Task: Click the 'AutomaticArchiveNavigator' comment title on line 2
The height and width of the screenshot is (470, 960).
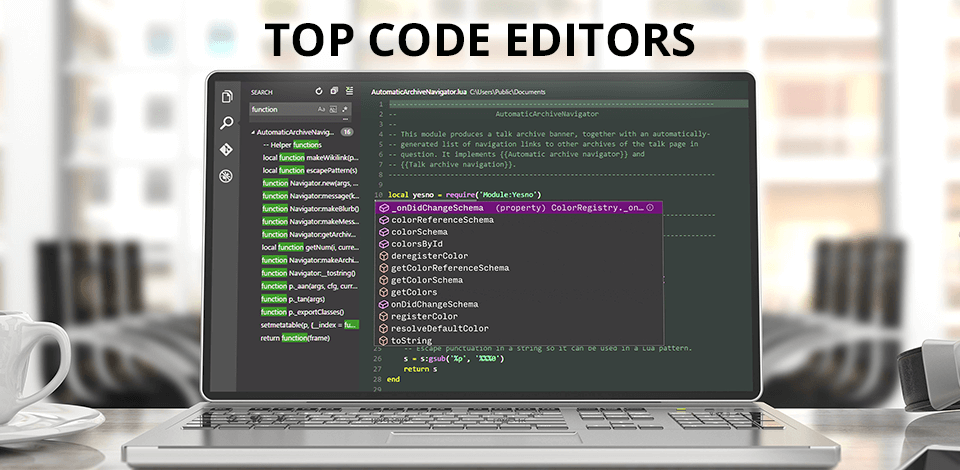Action: [x=547, y=114]
